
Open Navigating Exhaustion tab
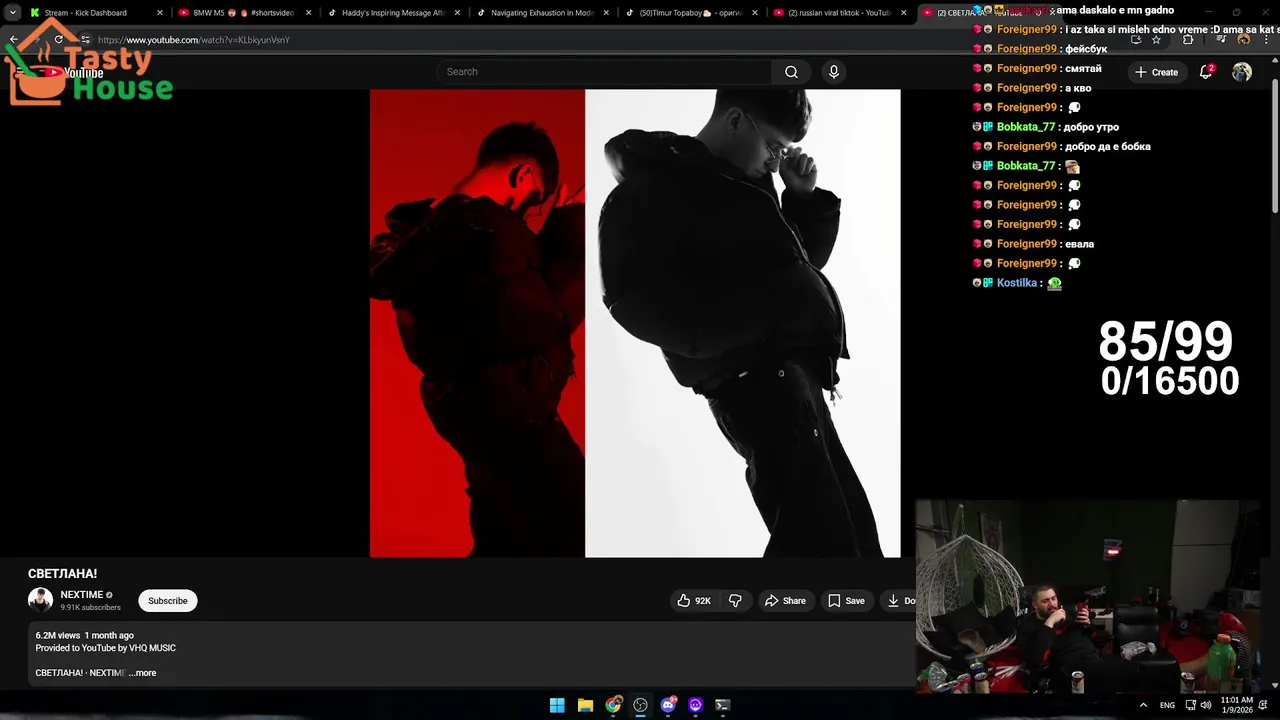(x=543, y=13)
